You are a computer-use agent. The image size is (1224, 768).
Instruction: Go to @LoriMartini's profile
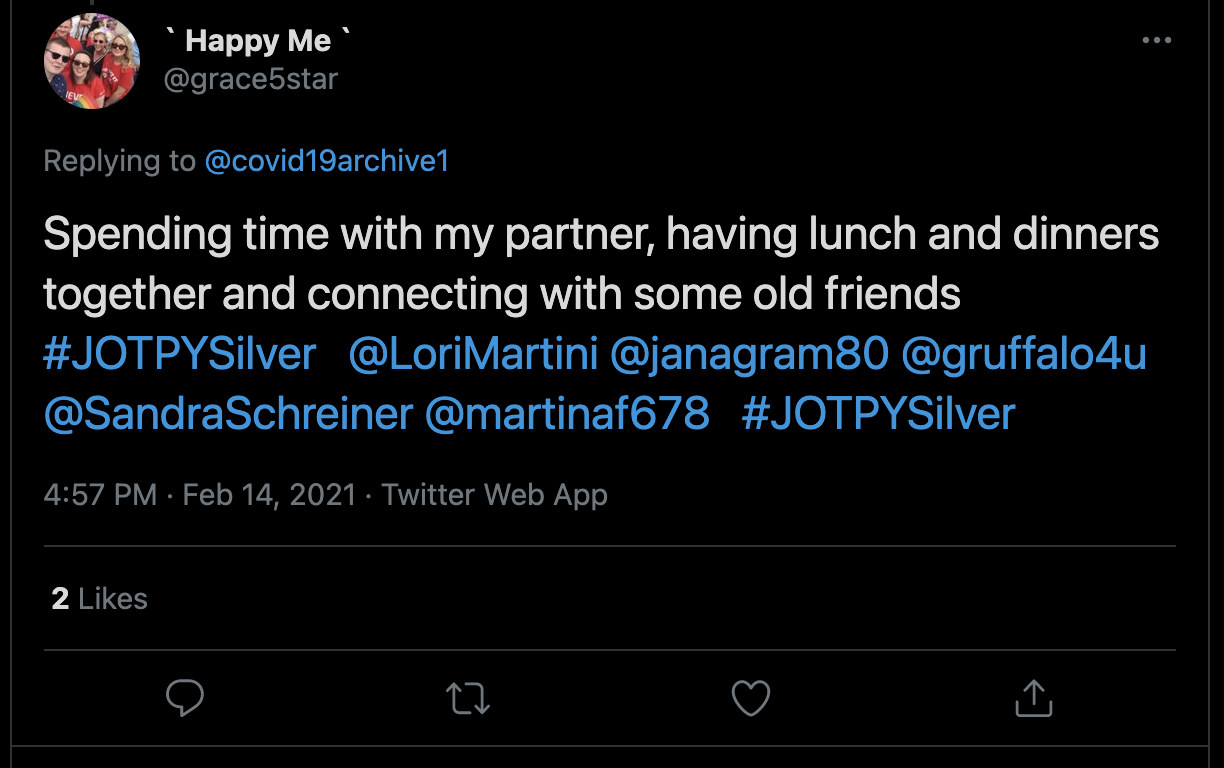point(473,354)
